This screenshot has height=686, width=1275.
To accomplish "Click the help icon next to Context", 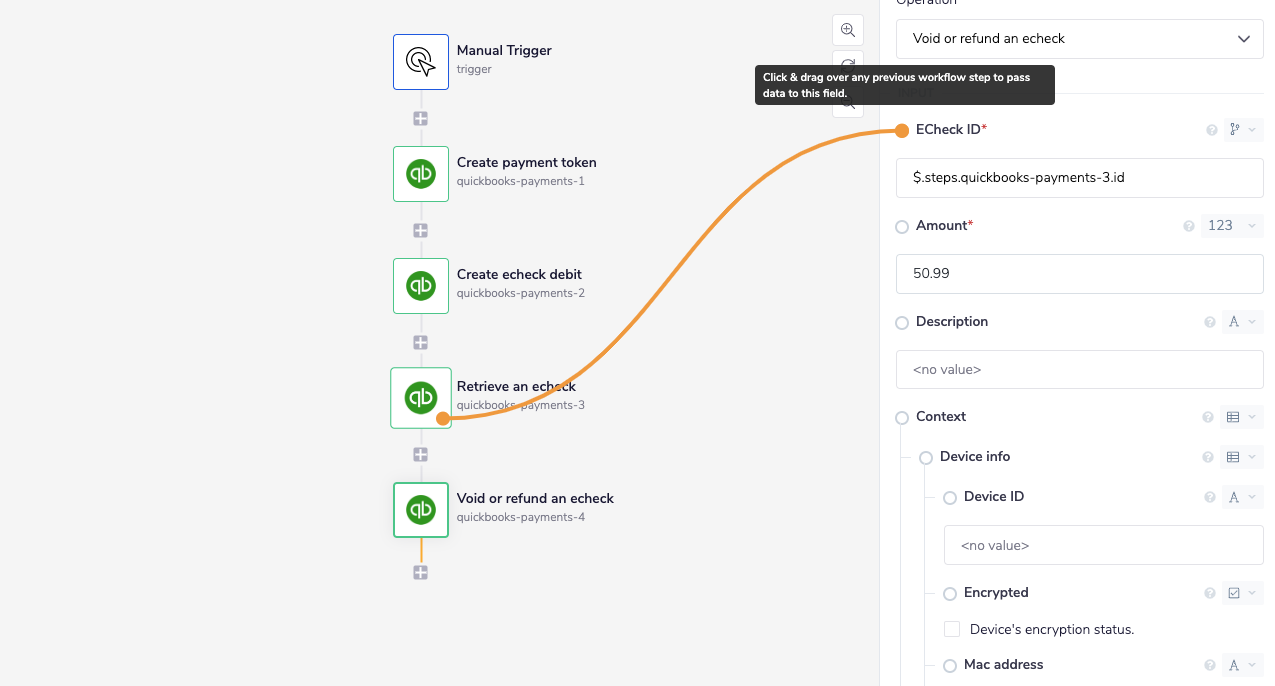I will (x=1209, y=417).
